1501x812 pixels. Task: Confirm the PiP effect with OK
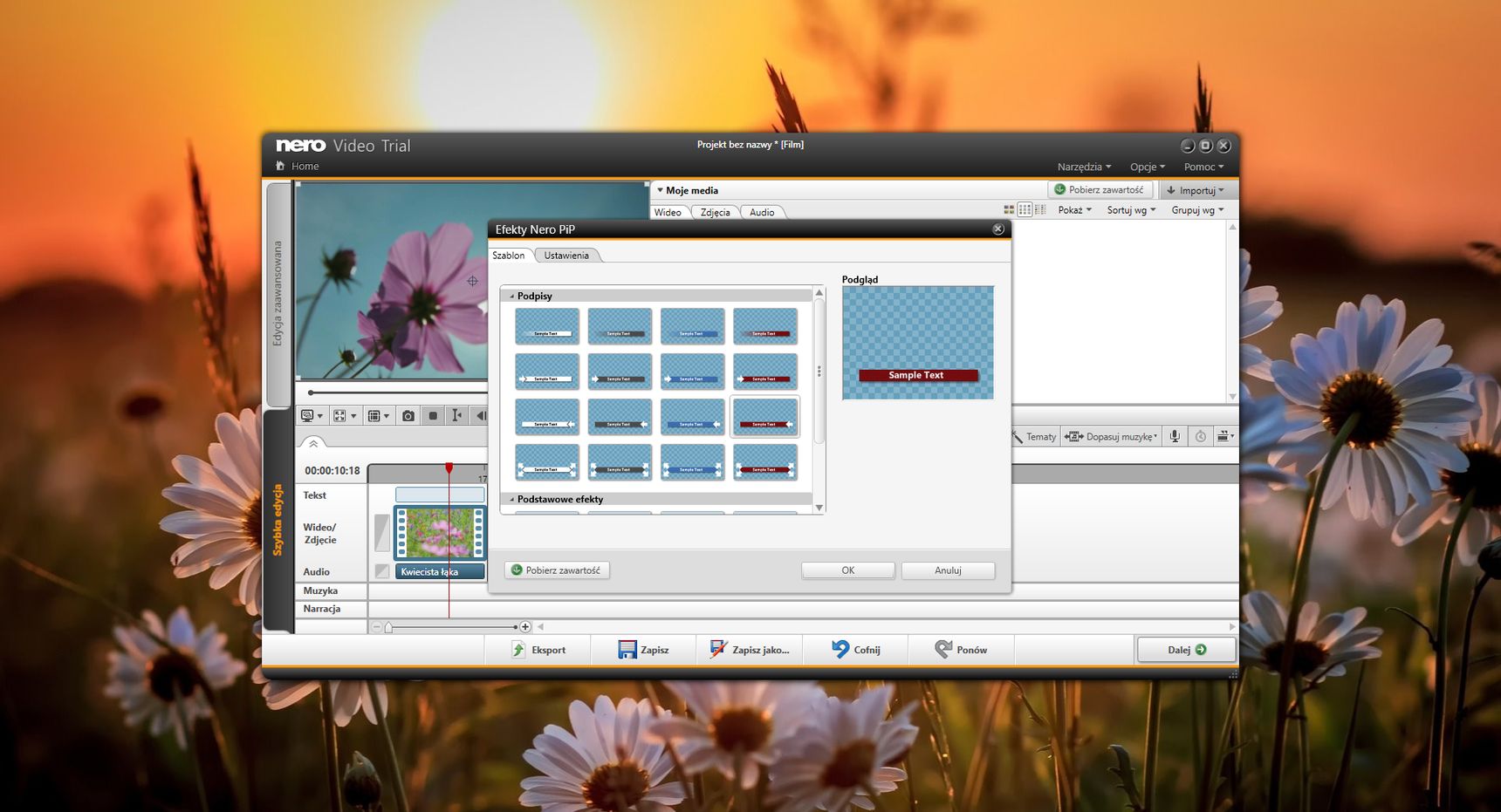(848, 570)
